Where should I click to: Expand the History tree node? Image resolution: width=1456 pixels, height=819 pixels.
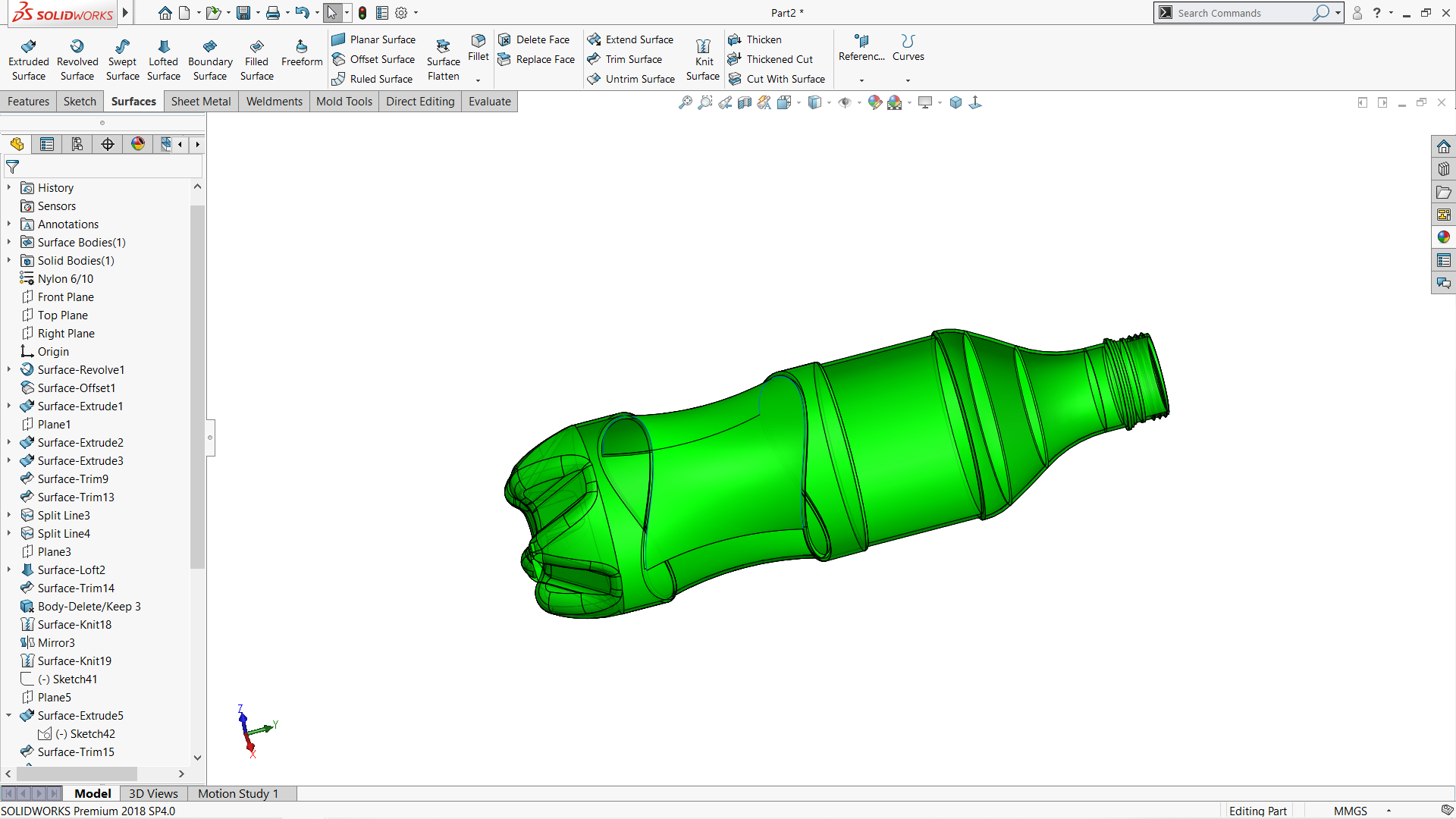9,187
